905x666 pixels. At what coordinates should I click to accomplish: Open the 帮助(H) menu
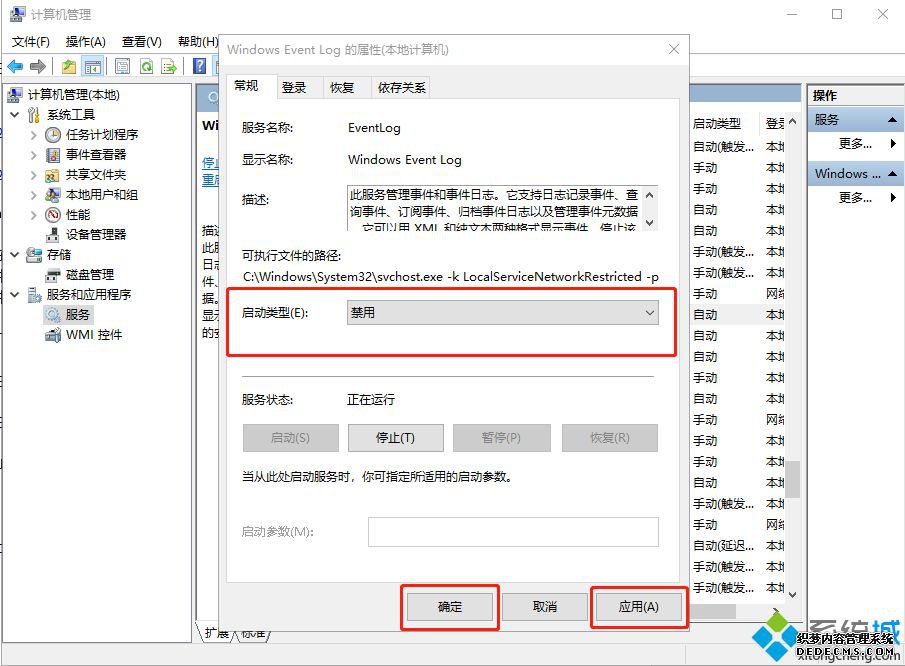pos(197,42)
